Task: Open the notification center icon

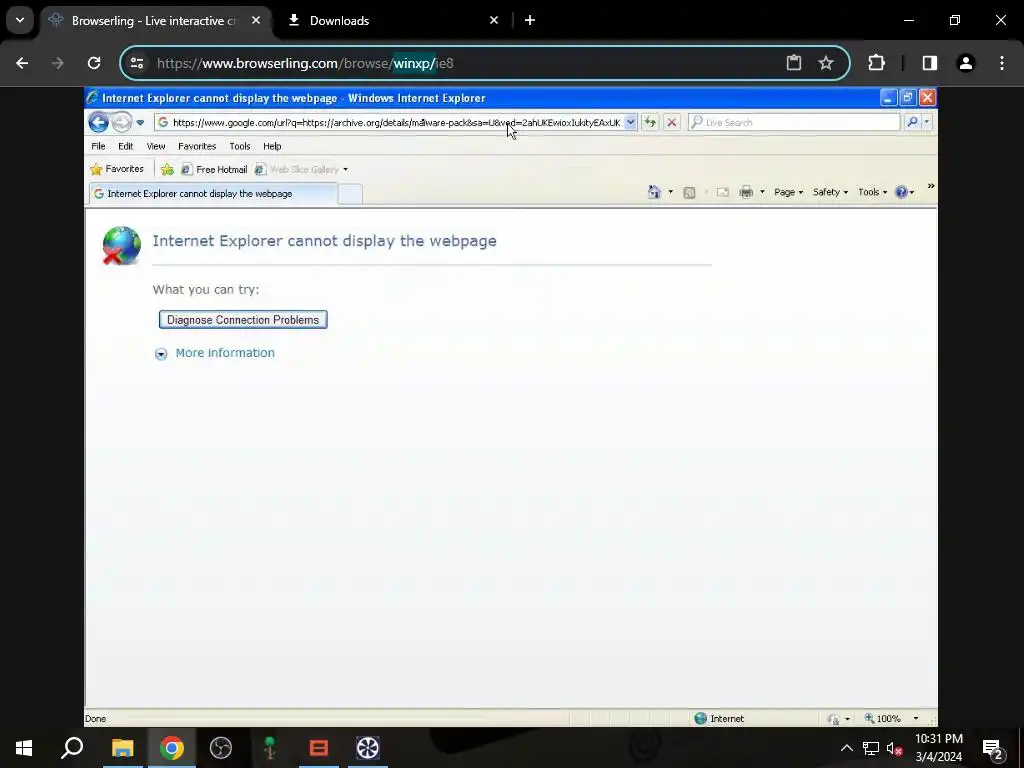Action: pos(993,749)
